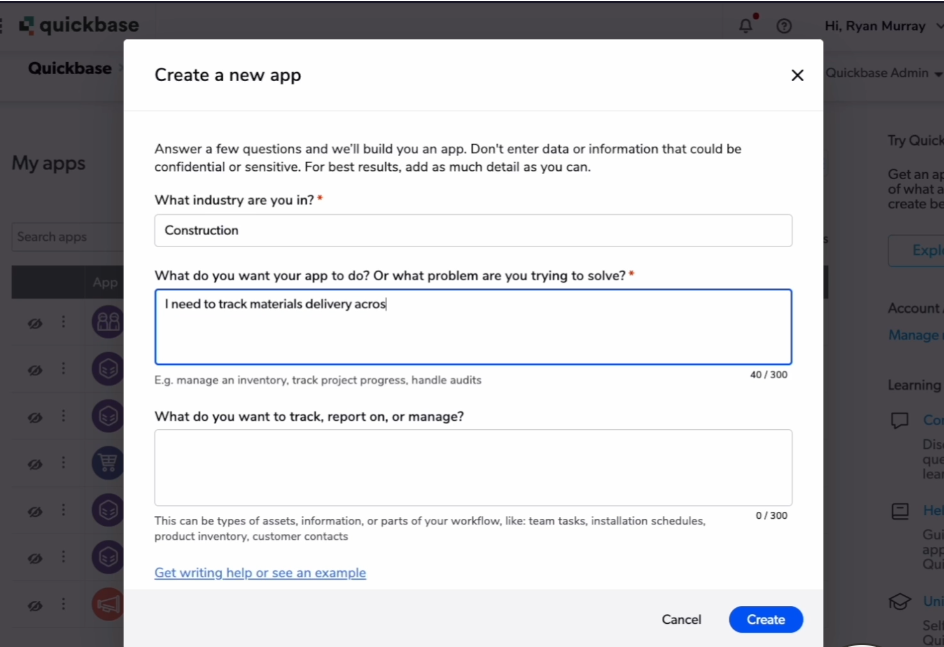Open three-dot menu beside the megaphone app
Screen dimensions: 944x647
tap(63, 604)
